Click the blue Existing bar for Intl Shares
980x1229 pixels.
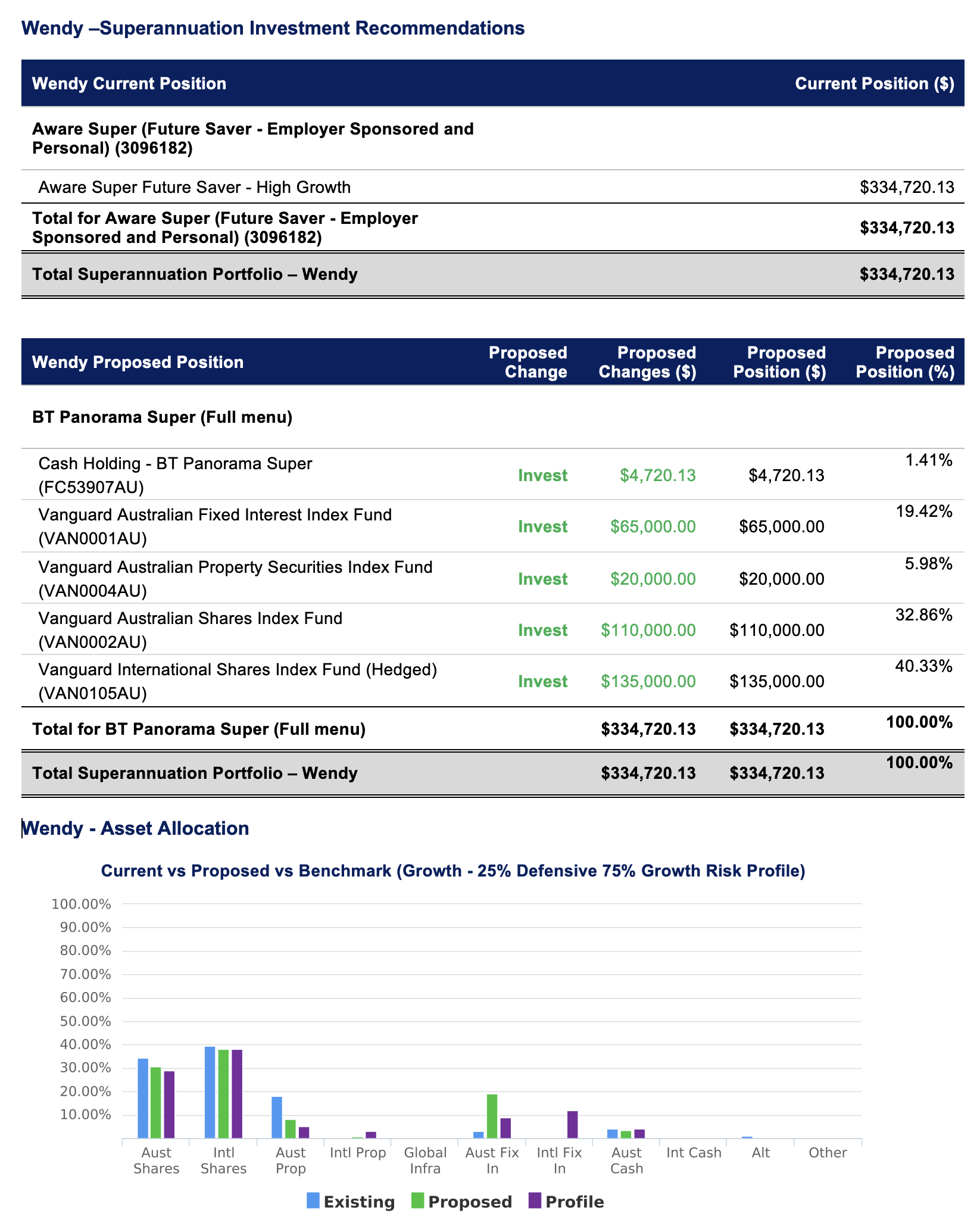click(210, 1093)
